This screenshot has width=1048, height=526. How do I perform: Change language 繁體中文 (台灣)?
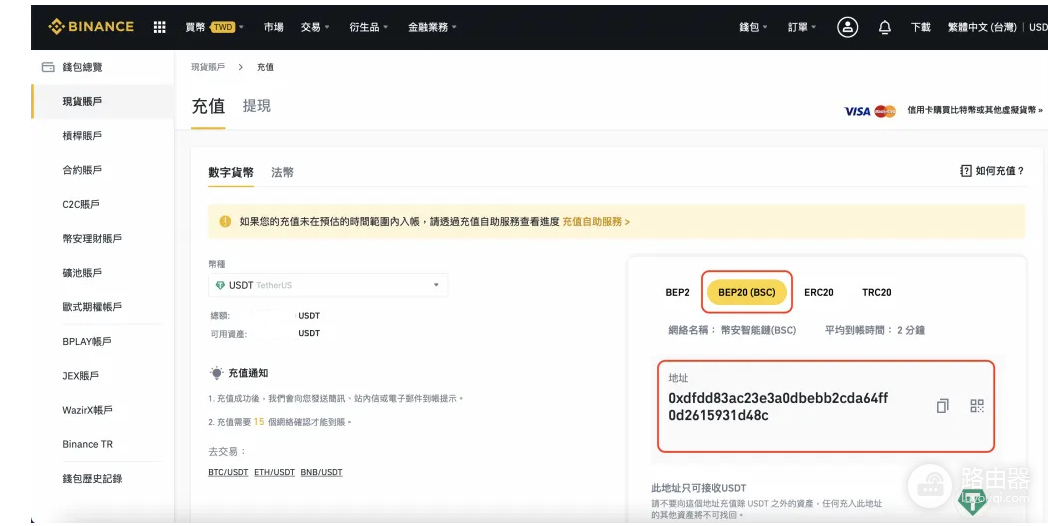(982, 27)
